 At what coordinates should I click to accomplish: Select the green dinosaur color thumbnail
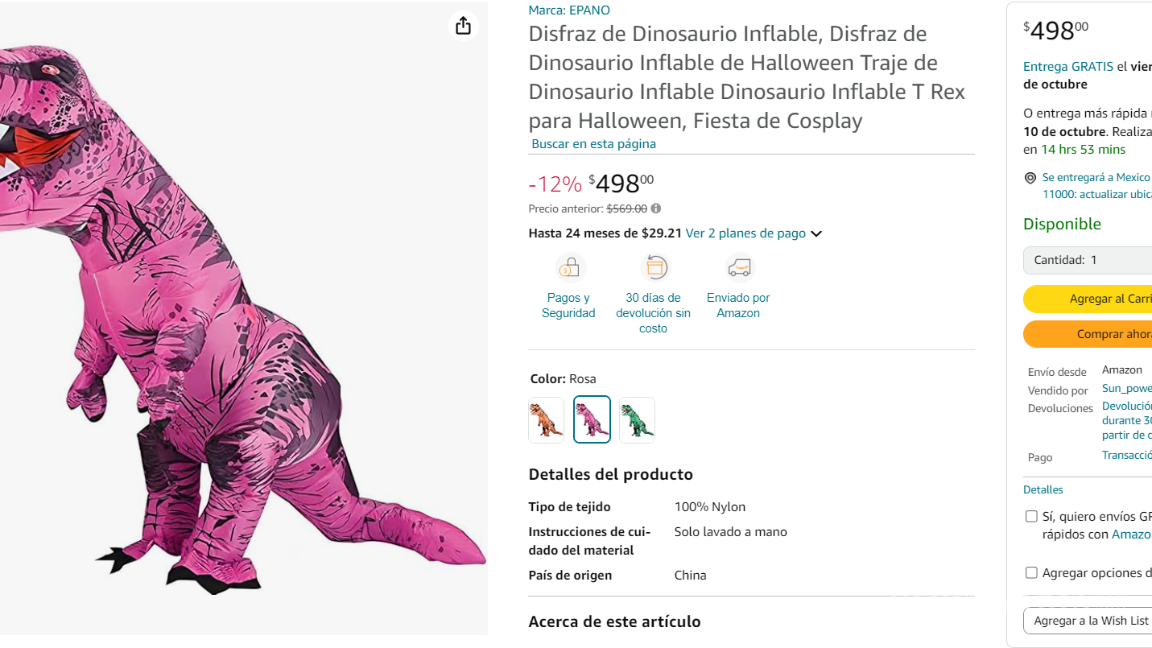point(637,419)
